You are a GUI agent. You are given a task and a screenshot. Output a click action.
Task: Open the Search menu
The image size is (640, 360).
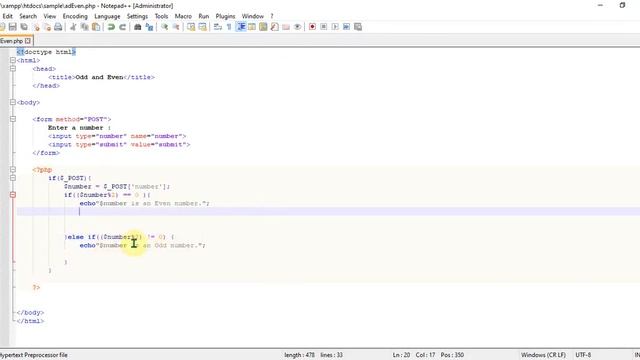click(x=28, y=16)
